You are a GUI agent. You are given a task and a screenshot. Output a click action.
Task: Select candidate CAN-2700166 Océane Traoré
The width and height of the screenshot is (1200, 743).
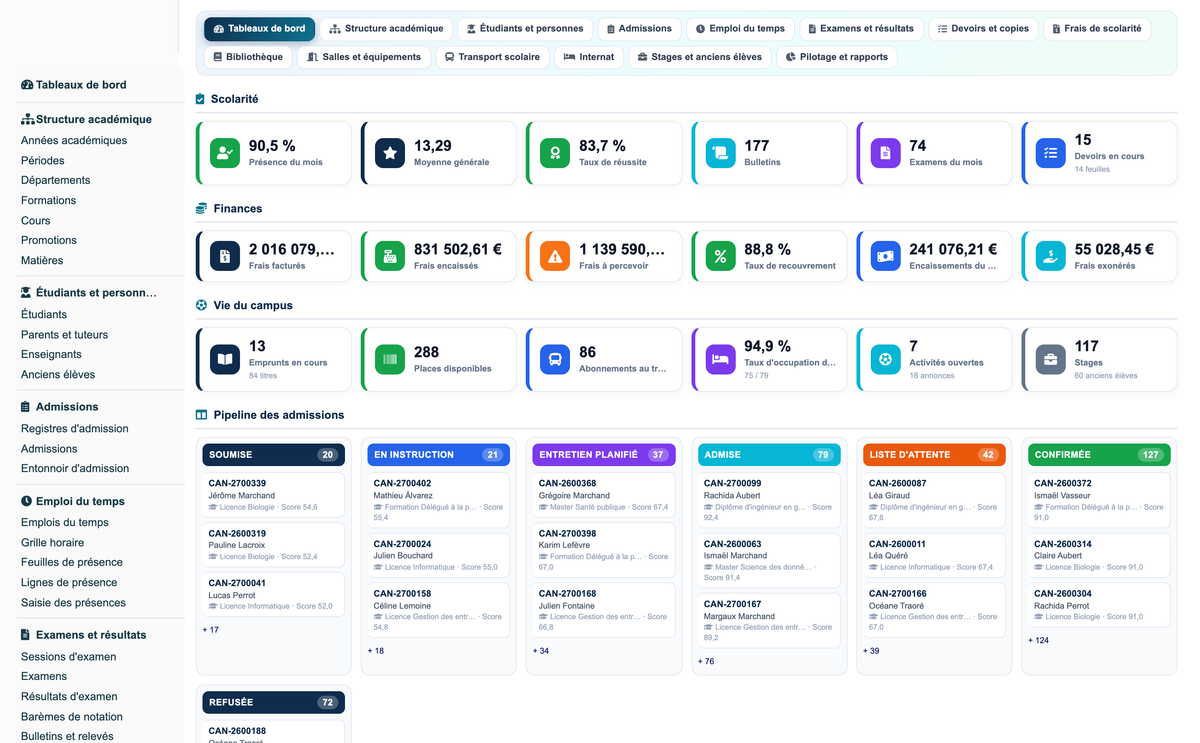934,610
